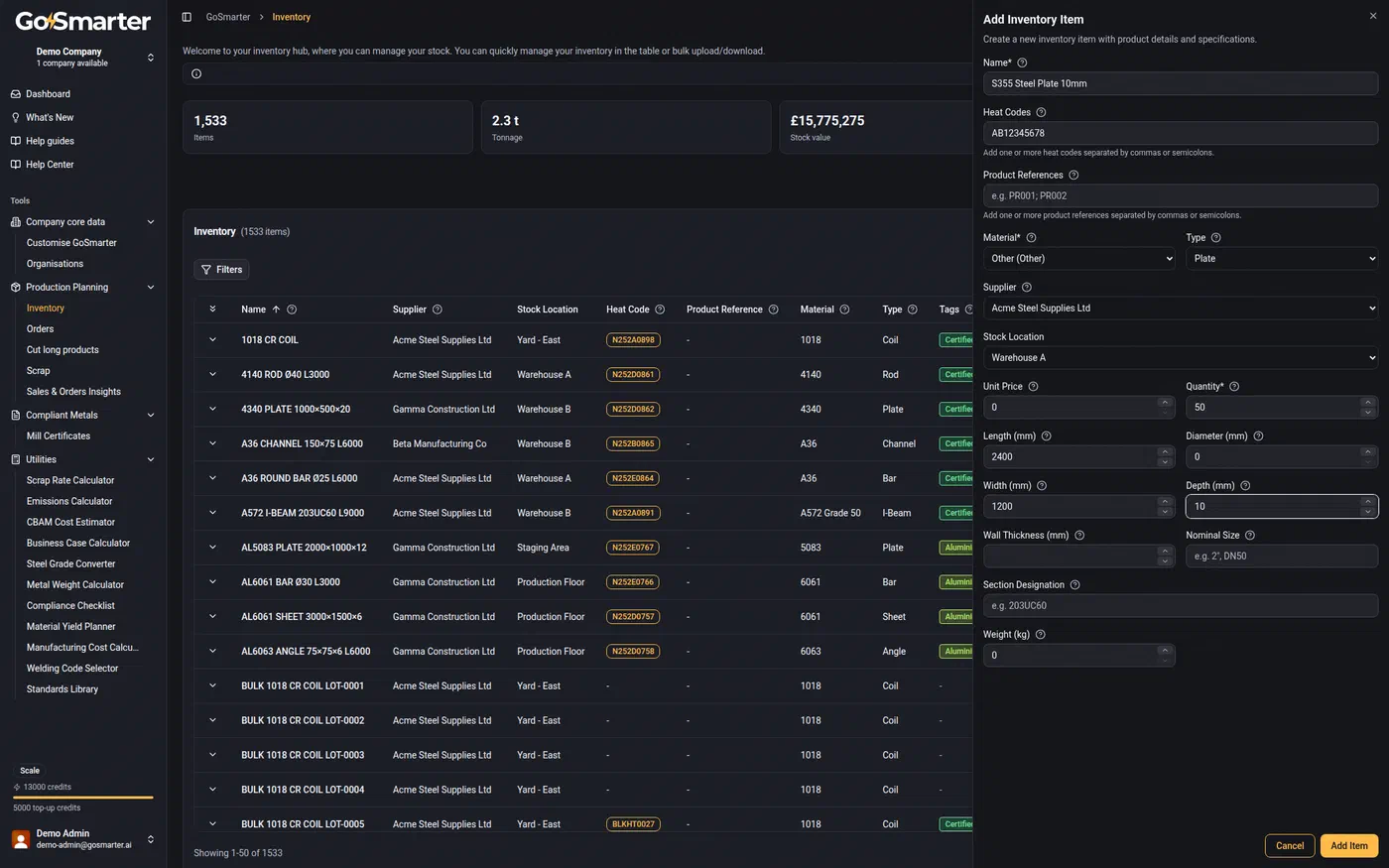1389x868 pixels.
Task: Click the Name input field
Action: (x=1181, y=83)
